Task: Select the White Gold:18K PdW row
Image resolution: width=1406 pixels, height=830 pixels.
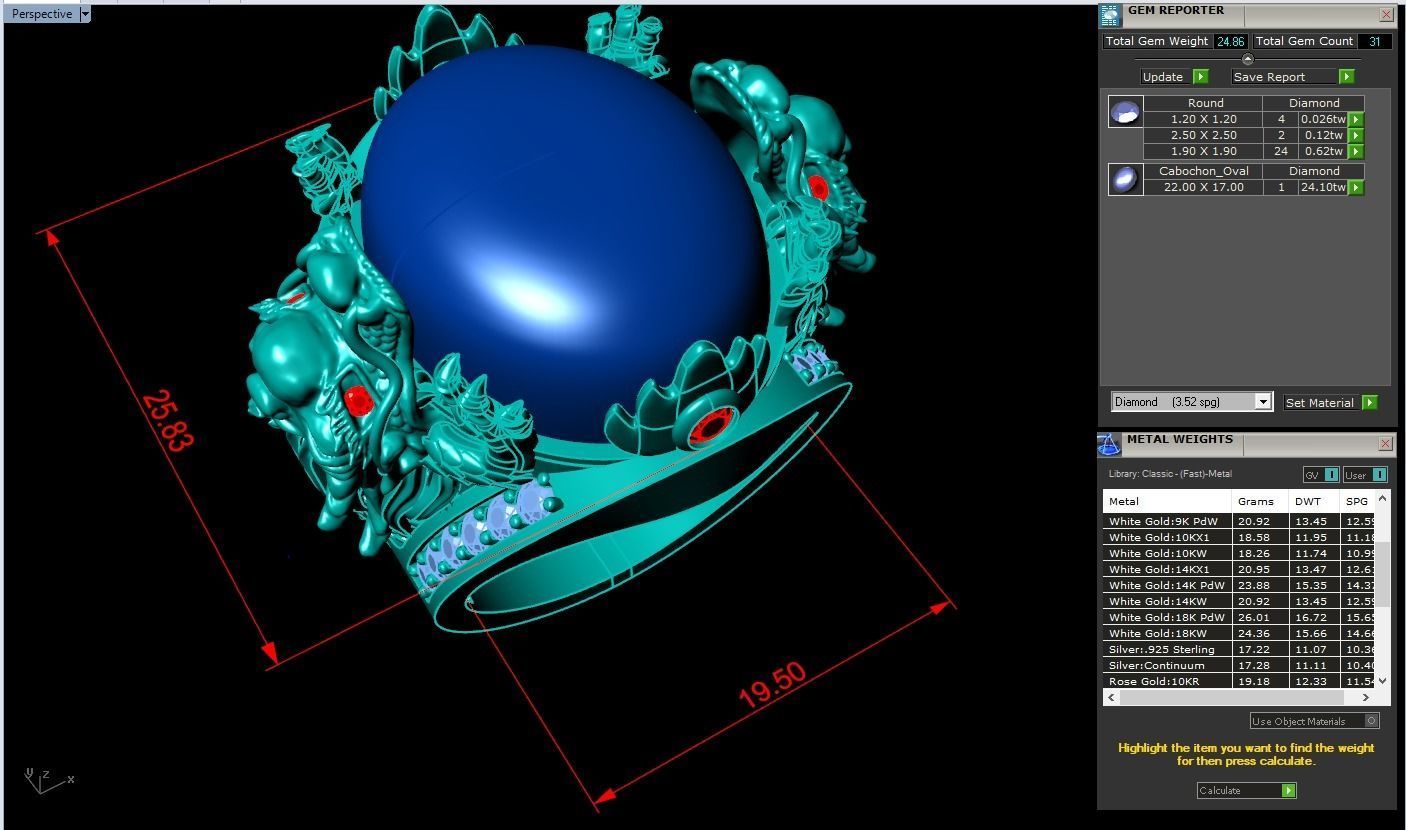Action: tap(1239, 617)
